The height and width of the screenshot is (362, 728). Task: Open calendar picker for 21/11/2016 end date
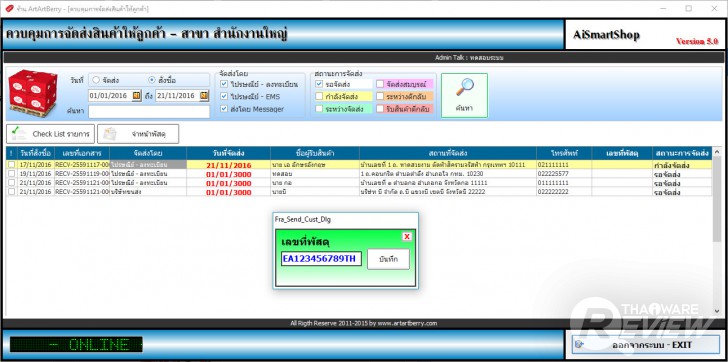(x=204, y=95)
